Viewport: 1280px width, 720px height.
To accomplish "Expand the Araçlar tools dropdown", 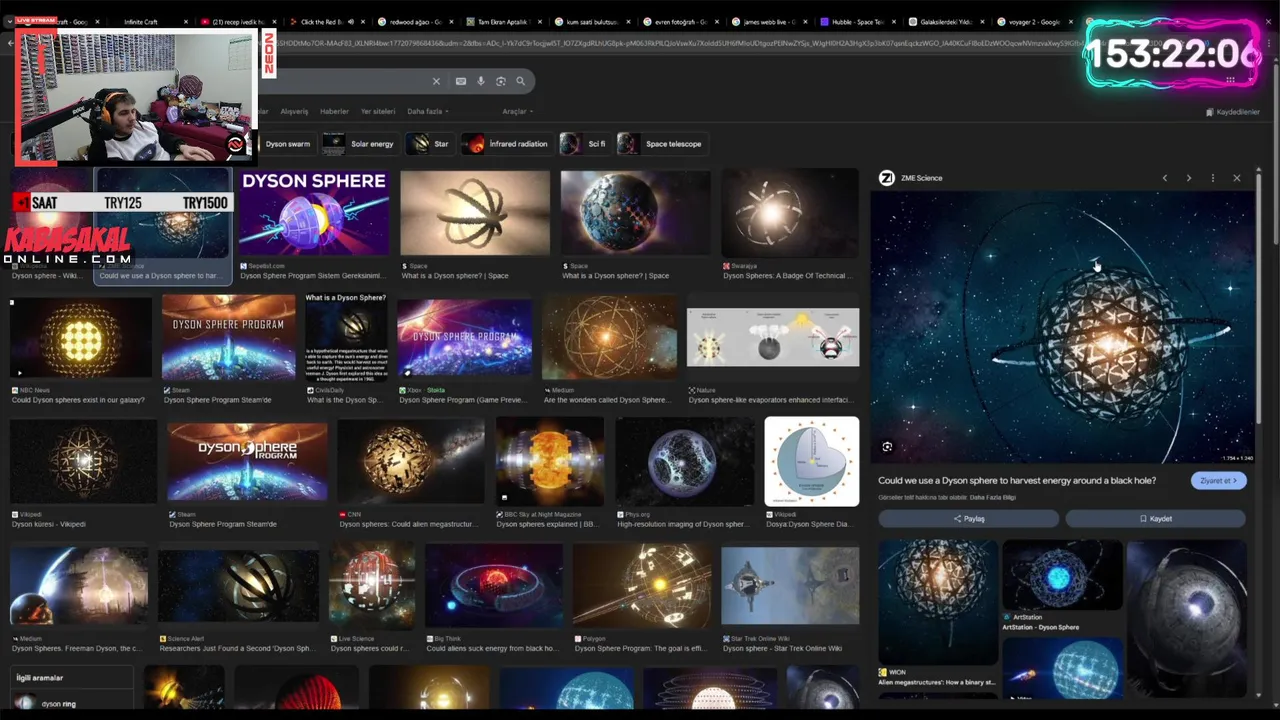I will point(517,111).
